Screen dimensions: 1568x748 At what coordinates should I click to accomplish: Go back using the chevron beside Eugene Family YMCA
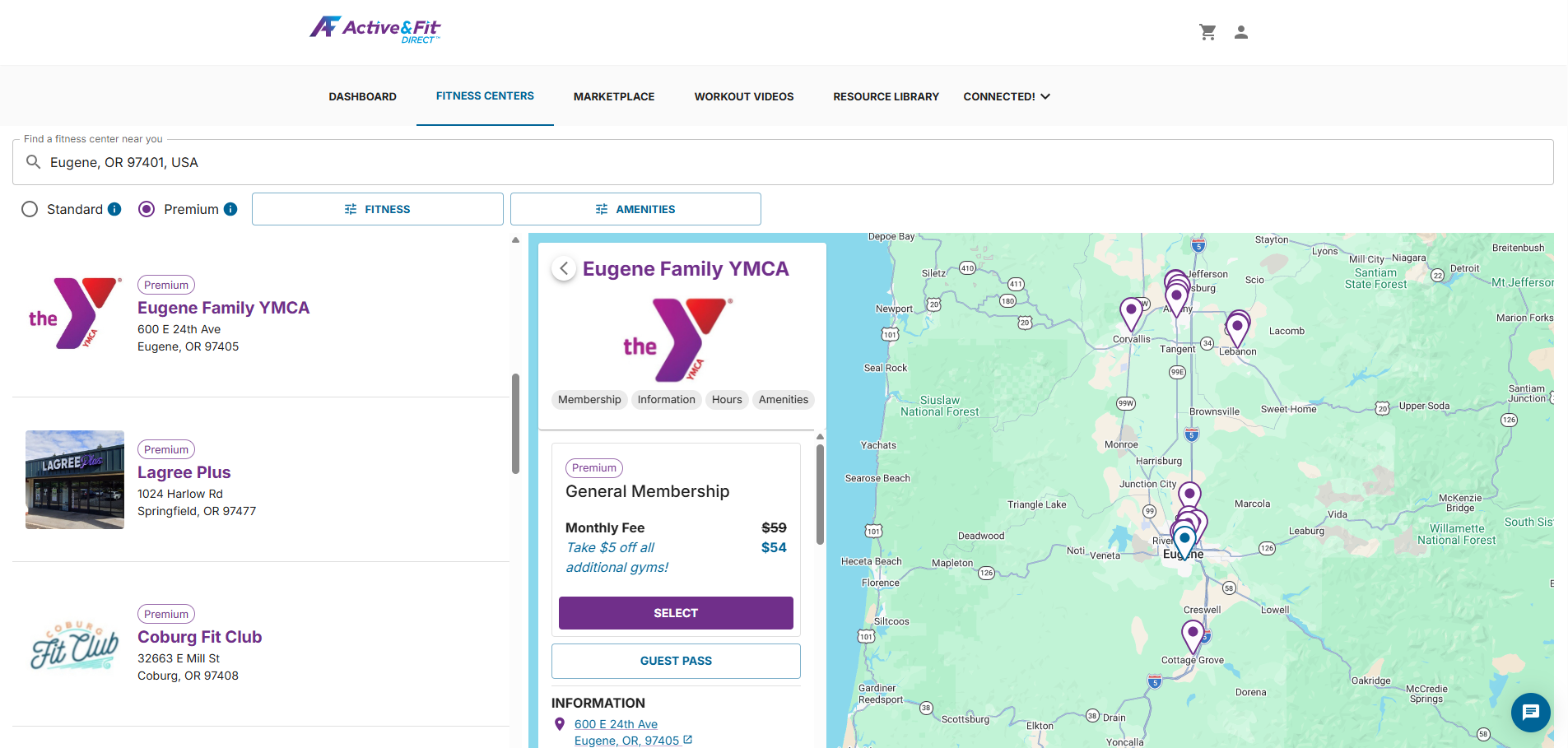564,268
